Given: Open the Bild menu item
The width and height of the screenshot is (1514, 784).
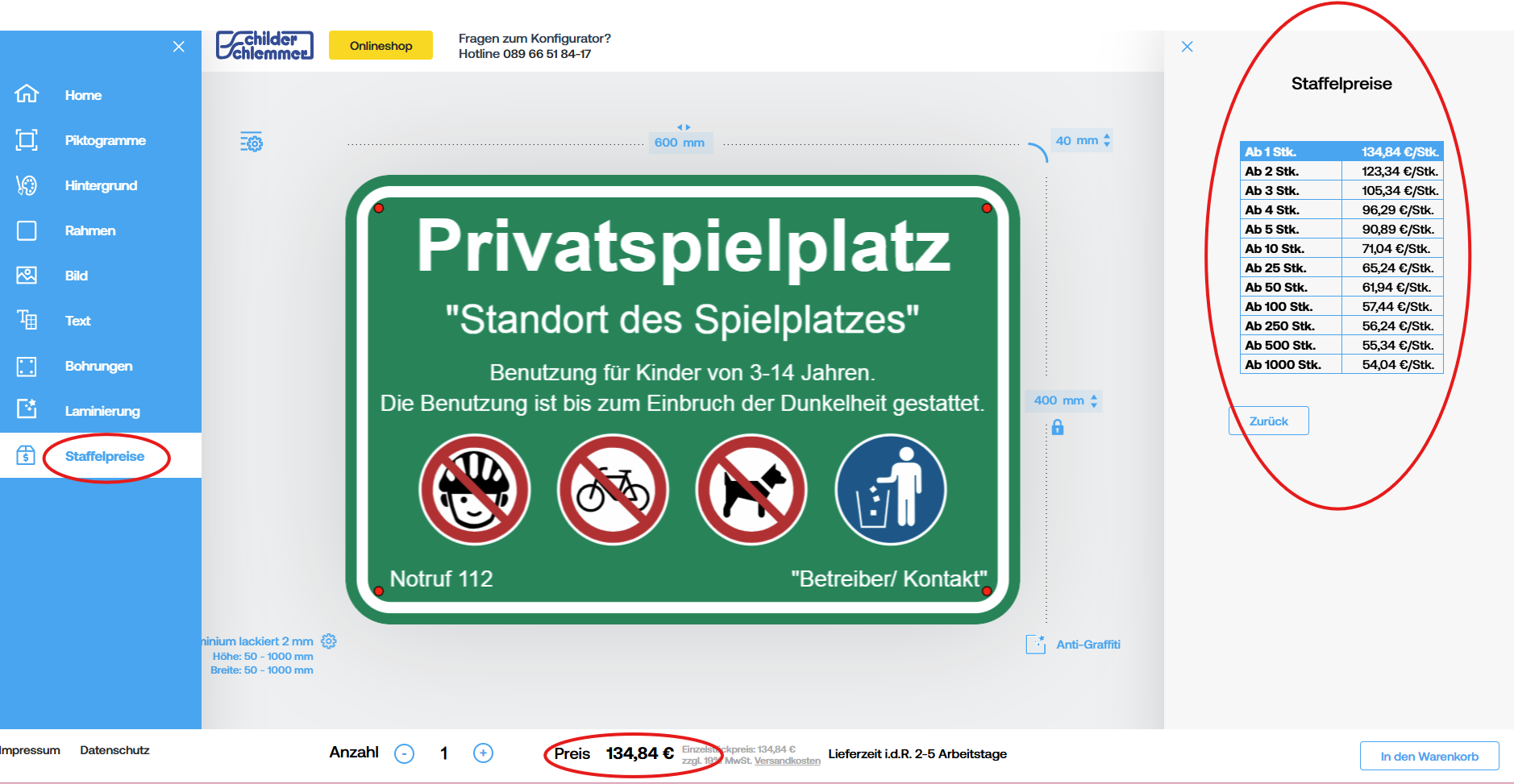Looking at the screenshot, I should click(x=77, y=276).
